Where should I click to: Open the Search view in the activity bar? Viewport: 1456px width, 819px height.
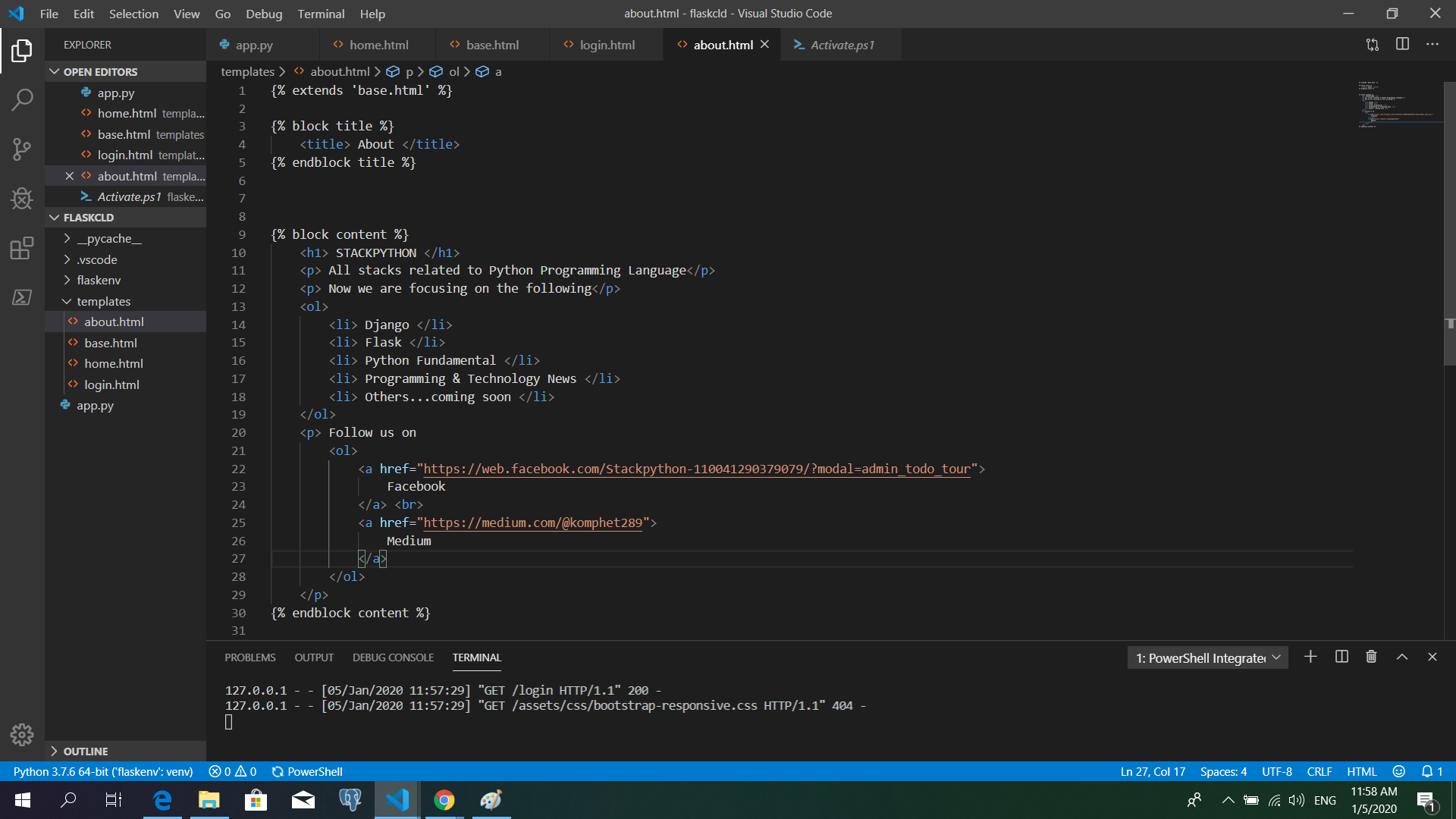(x=22, y=99)
